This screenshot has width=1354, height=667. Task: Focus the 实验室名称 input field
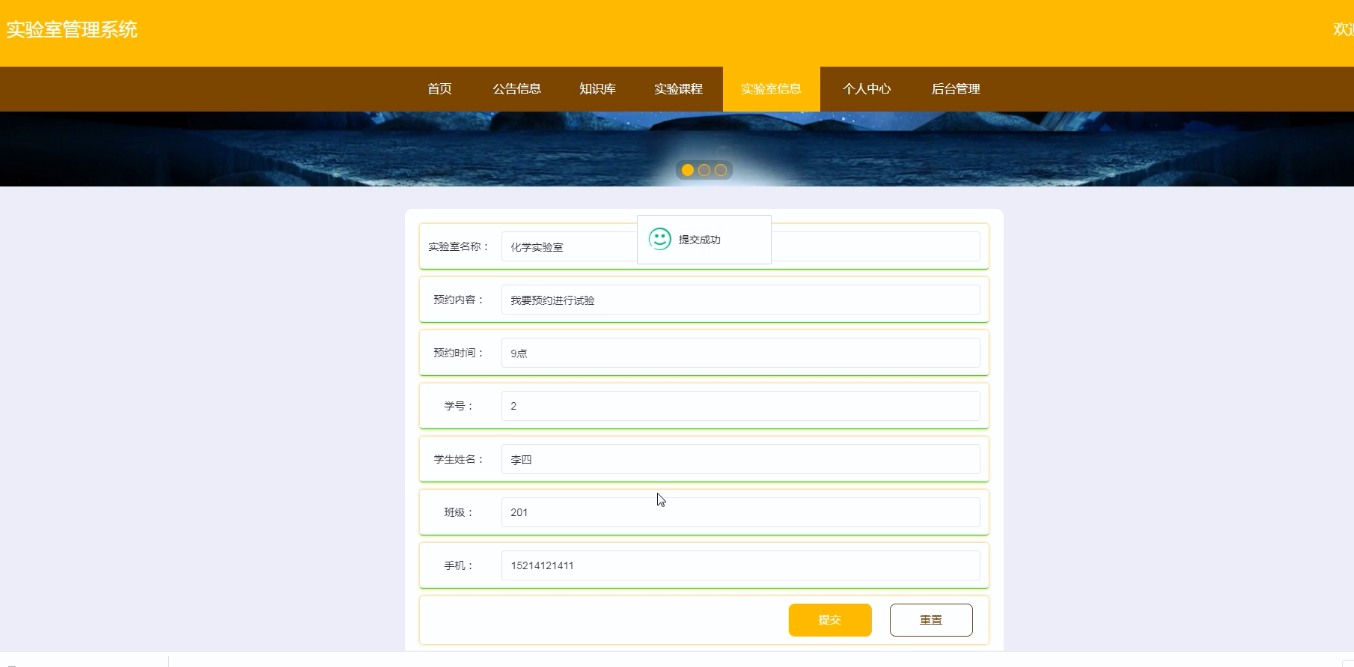tap(740, 246)
